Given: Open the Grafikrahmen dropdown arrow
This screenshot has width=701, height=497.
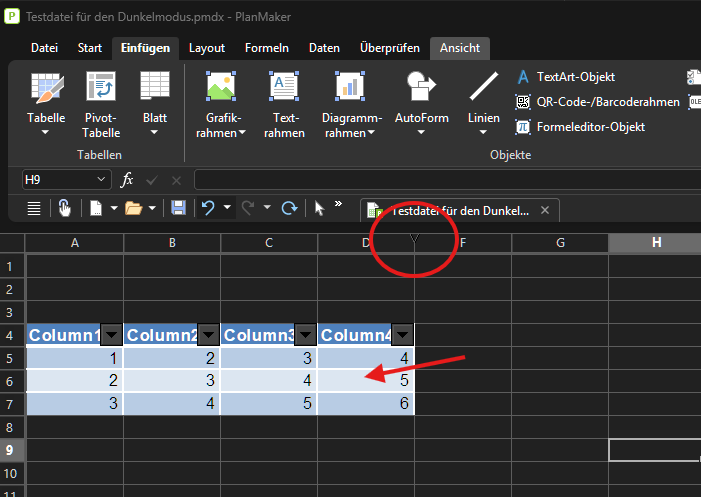Looking at the screenshot, I should [242, 132].
